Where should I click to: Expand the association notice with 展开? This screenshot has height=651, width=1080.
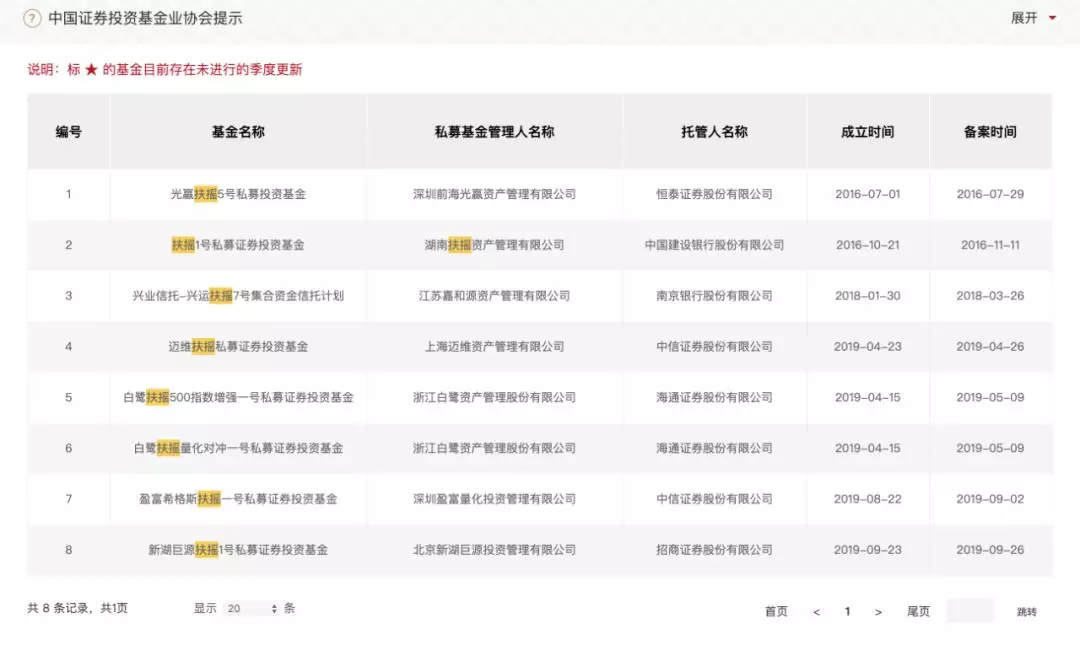pos(1024,18)
